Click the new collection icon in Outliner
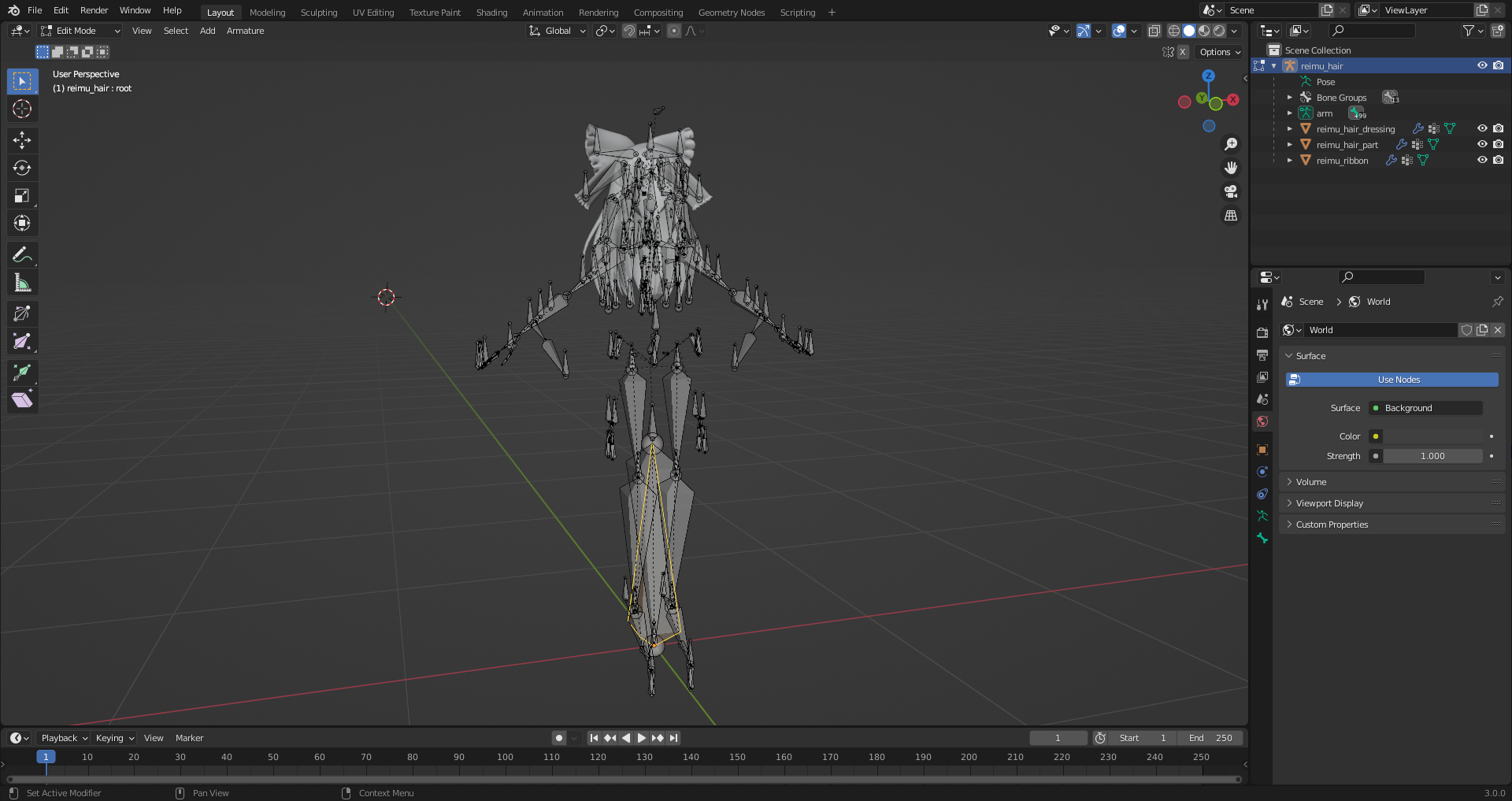 click(1497, 31)
